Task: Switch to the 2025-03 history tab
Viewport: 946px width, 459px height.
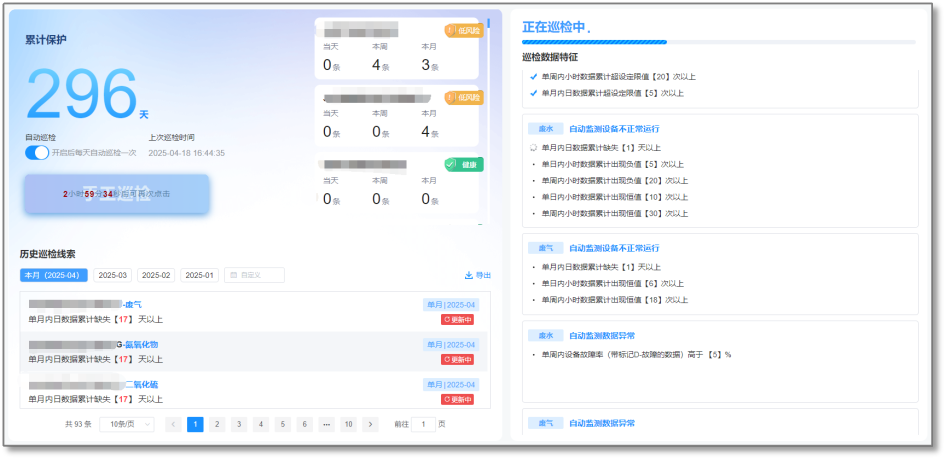Action: click(113, 275)
